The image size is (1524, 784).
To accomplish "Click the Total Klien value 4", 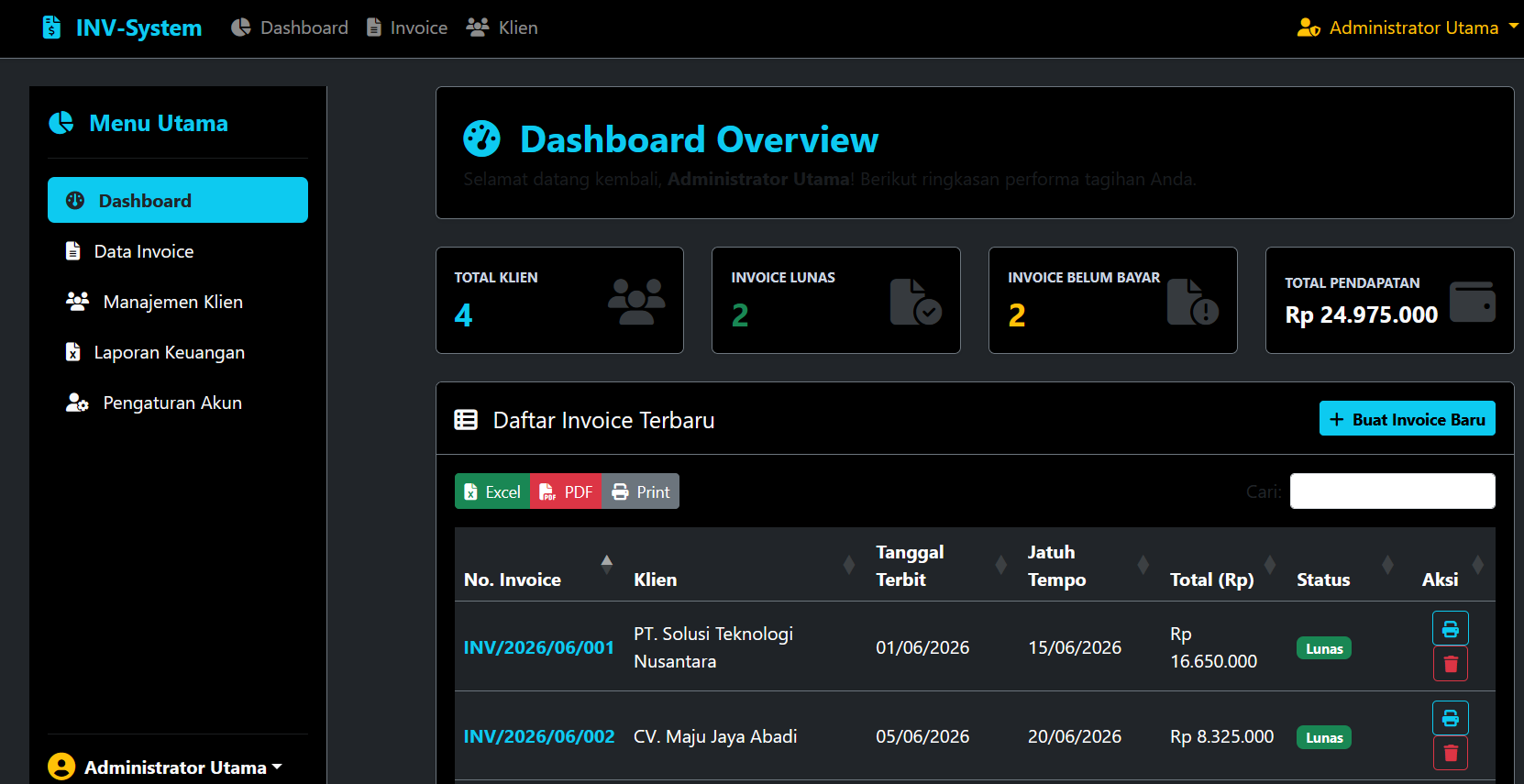I will pos(464,315).
